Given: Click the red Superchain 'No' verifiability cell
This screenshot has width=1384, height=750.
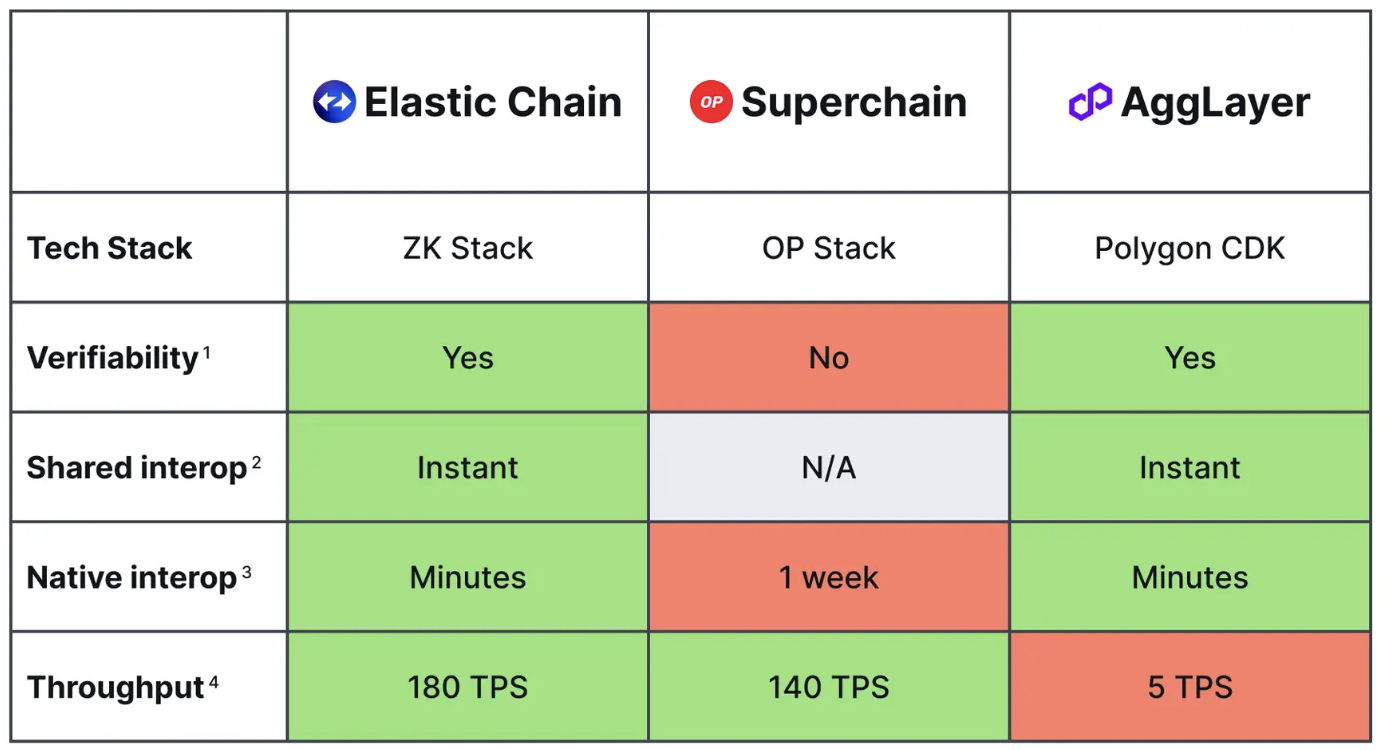Looking at the screenshot, I should pyautogui.click(x=829, y=358).
